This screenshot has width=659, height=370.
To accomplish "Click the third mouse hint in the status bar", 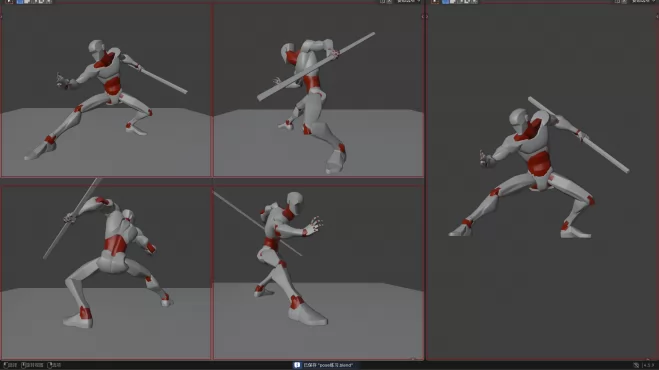I will [x=54, y=365].
